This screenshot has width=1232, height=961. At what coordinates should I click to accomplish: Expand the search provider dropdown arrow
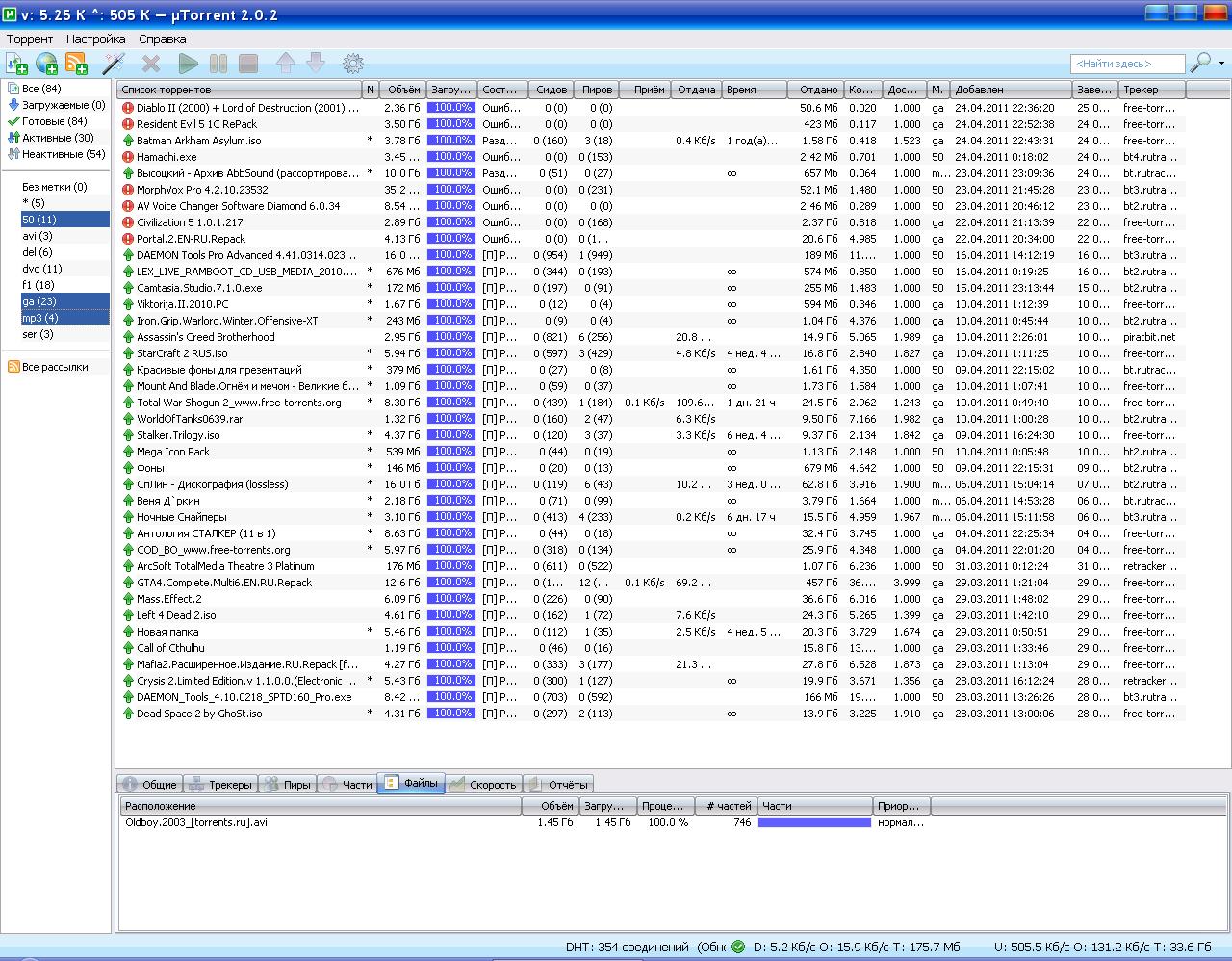click(x=1222, y=64)
